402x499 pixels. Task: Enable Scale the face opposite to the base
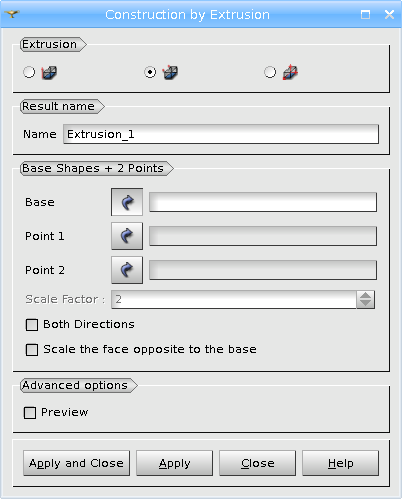pyautogui.click(x=32, y=350)
